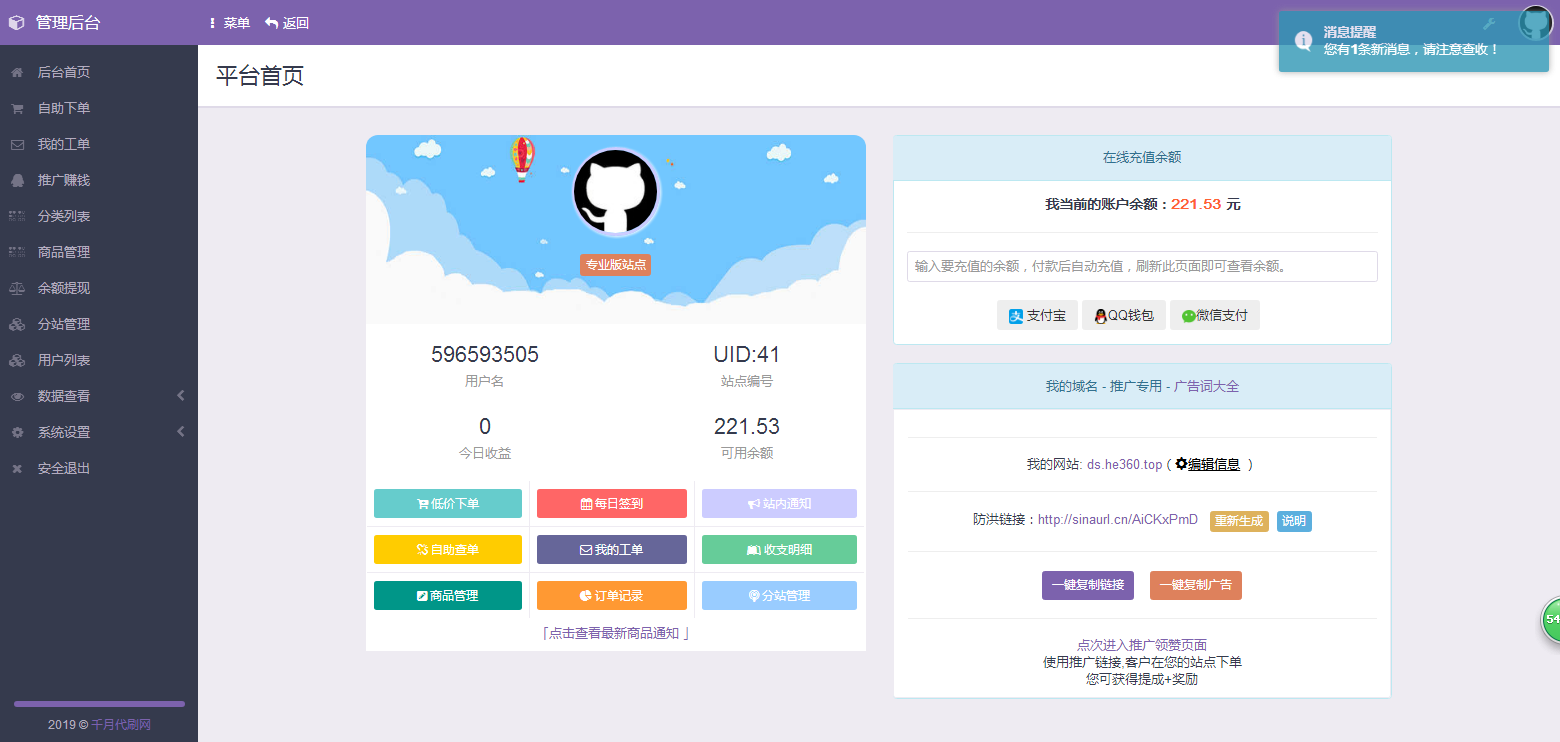1560x742 pixels.
Task: Click the orange 订单记录 button
Action: click(x=612, y=595)
